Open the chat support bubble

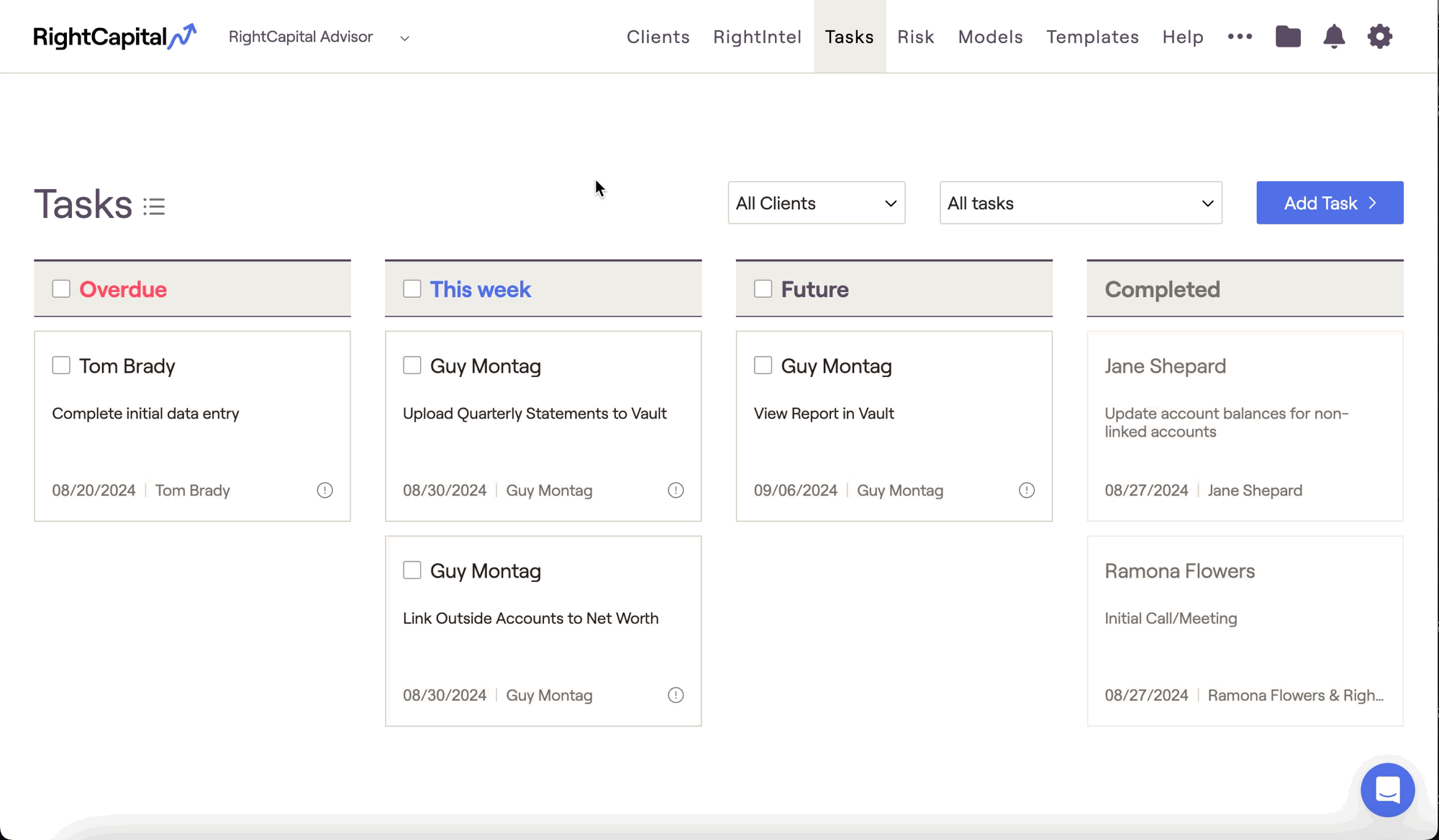point(1387,790)
